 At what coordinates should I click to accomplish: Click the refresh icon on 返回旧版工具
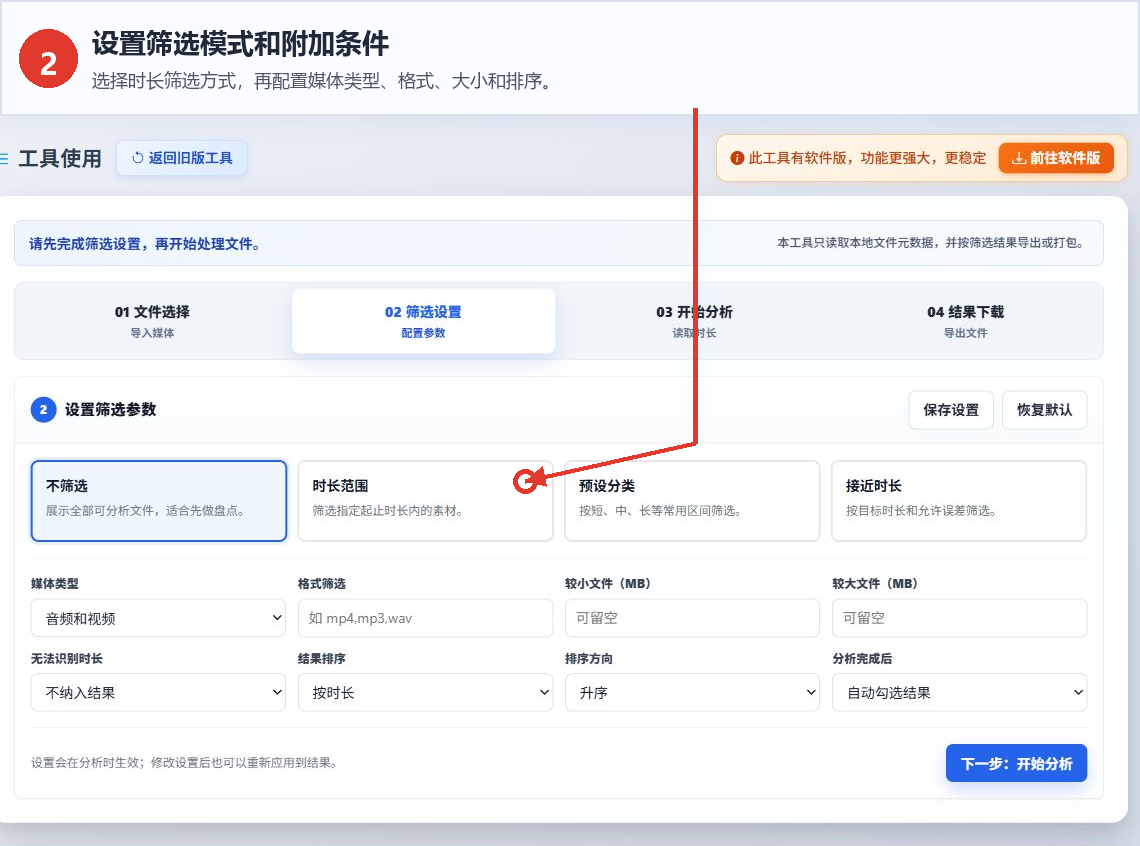coord(137,158)
